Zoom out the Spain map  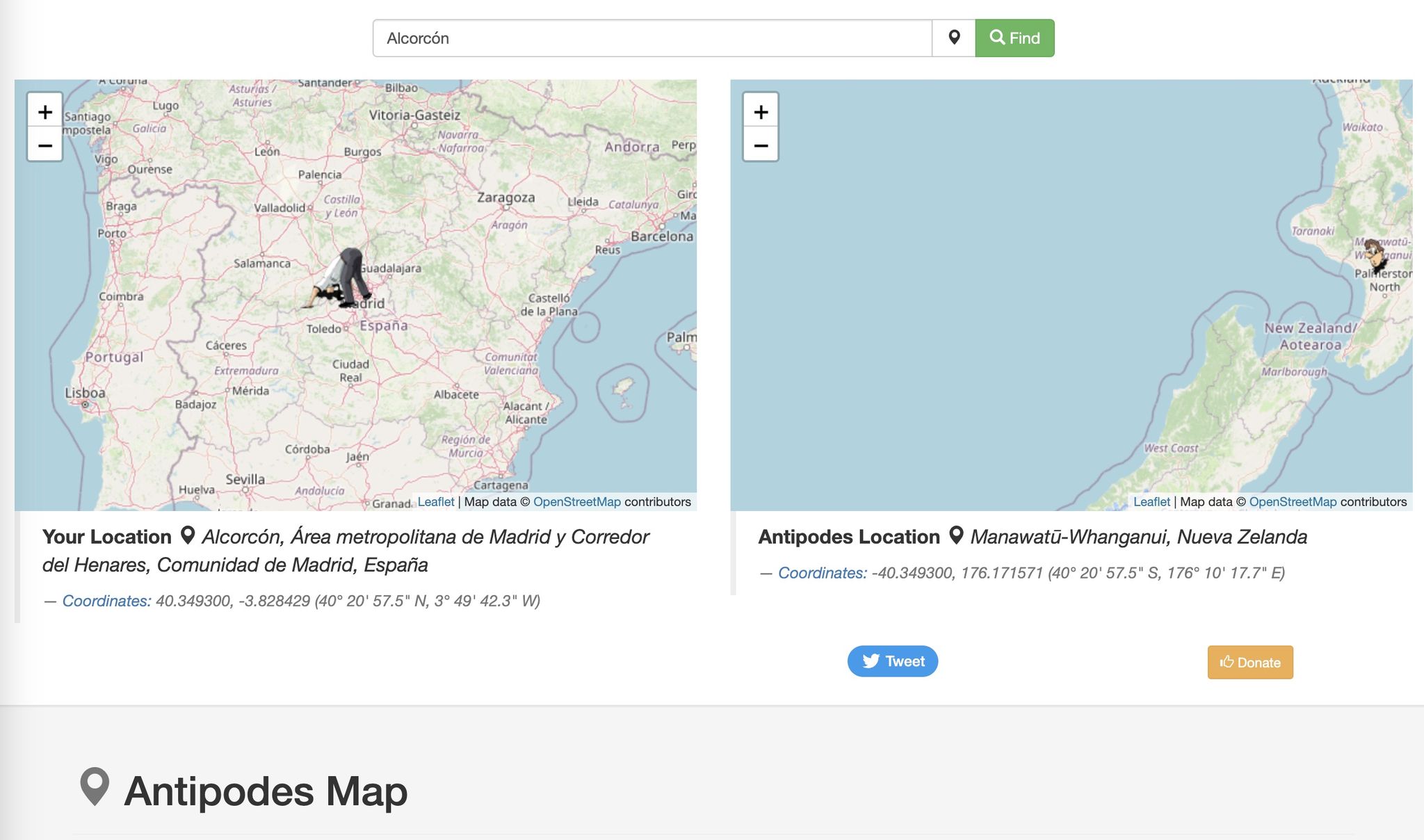pyautogui.click(x=44, y=145)
